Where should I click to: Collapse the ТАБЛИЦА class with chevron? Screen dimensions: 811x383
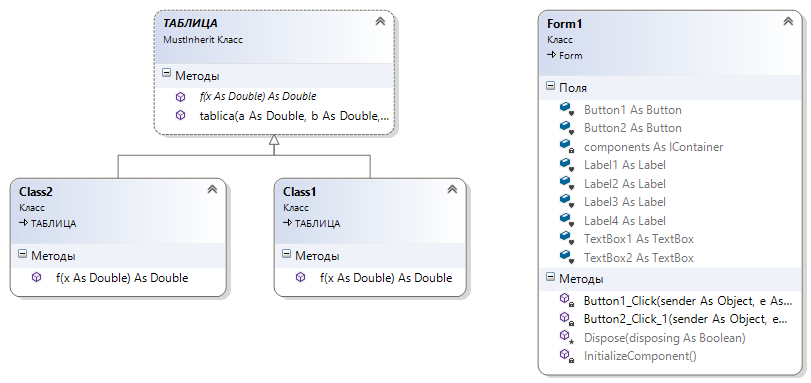click(x=380, y=21)
